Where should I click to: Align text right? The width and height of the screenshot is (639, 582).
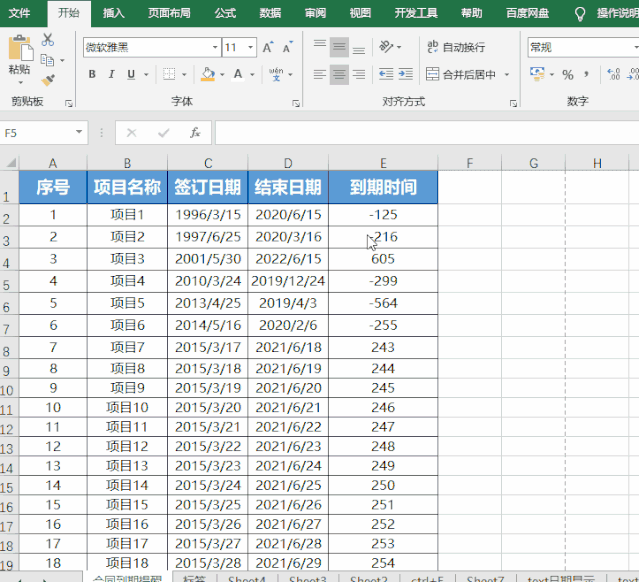coord(359,75)
